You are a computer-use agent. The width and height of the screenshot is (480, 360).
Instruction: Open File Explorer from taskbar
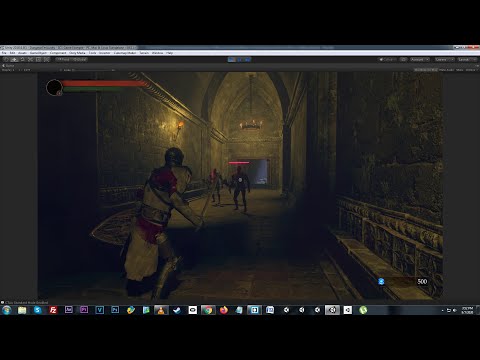[22, 310]
